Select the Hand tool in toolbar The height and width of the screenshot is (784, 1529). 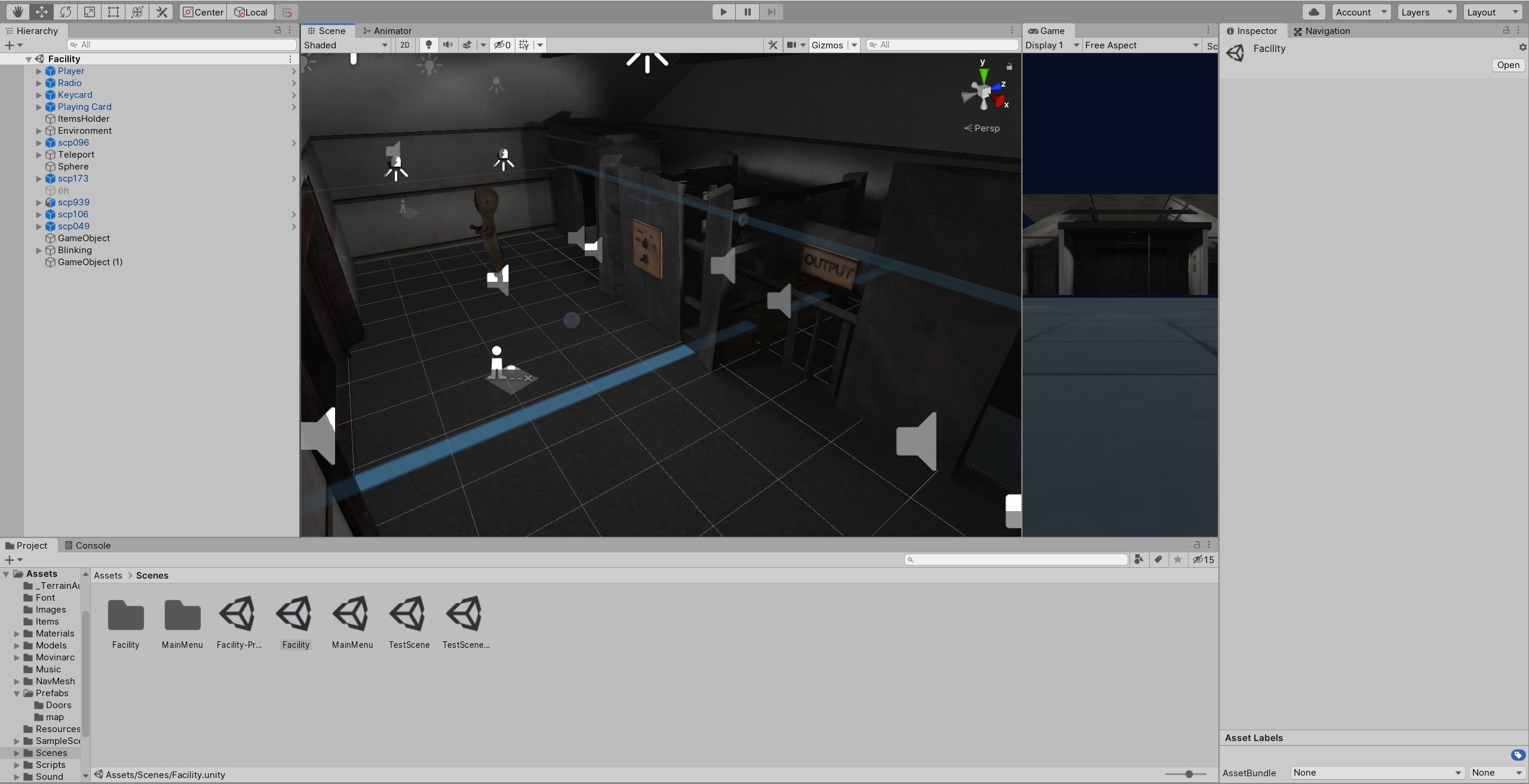17,12
